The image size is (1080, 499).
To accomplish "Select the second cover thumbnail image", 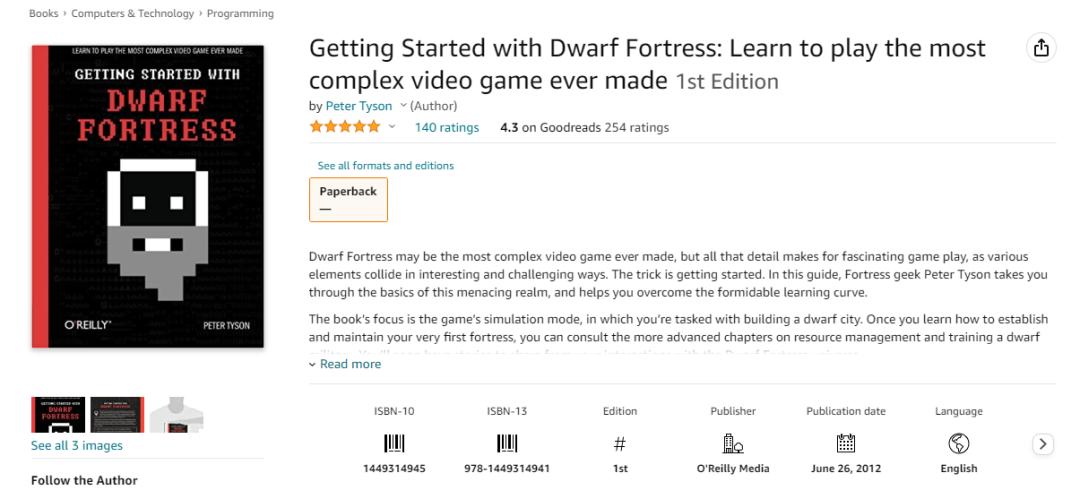I will (117, 414).
